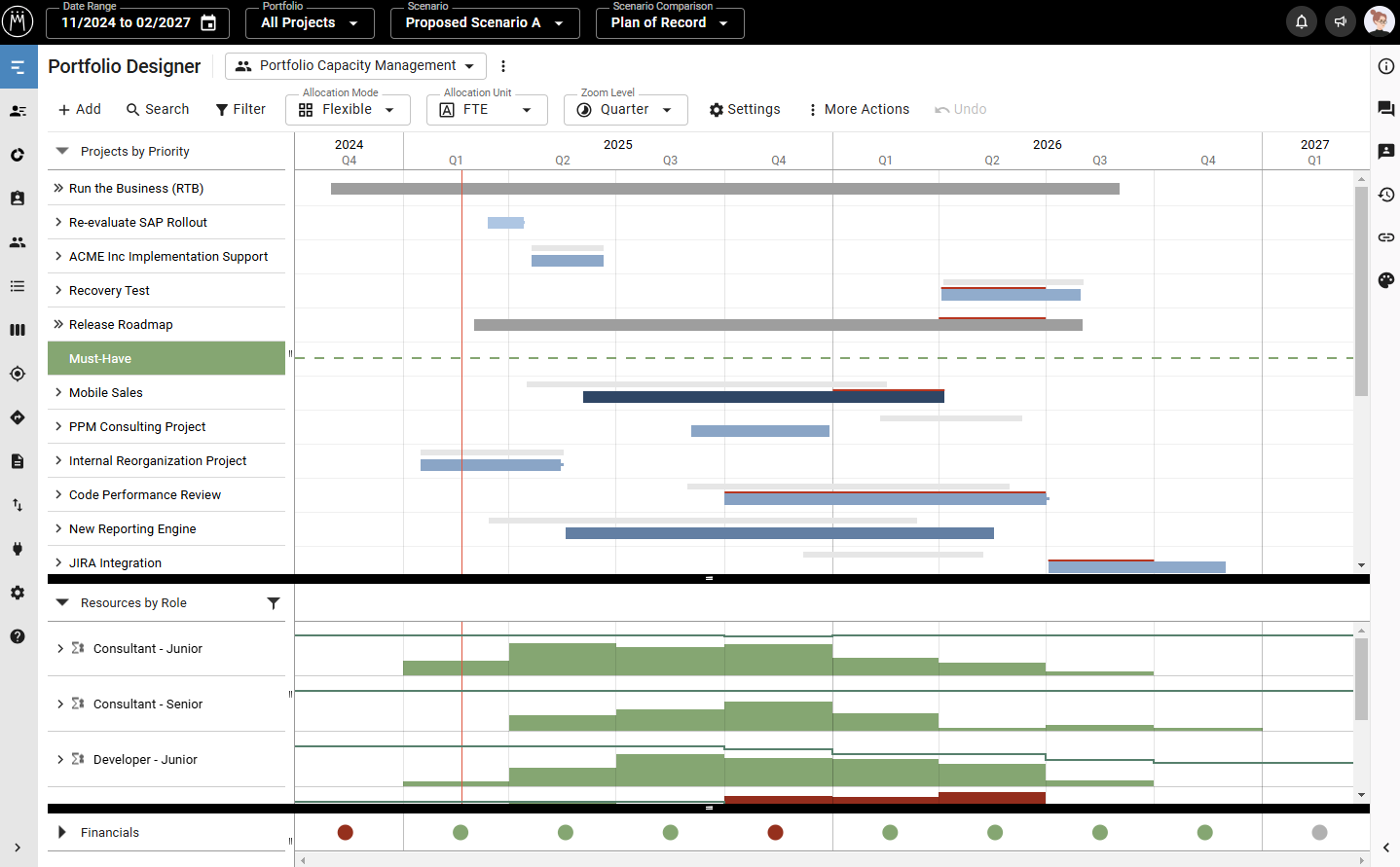Expand Re-evaluate SAP Rollout project
The height and width of the screenshot is (867, 1400).
pos(58,222)
